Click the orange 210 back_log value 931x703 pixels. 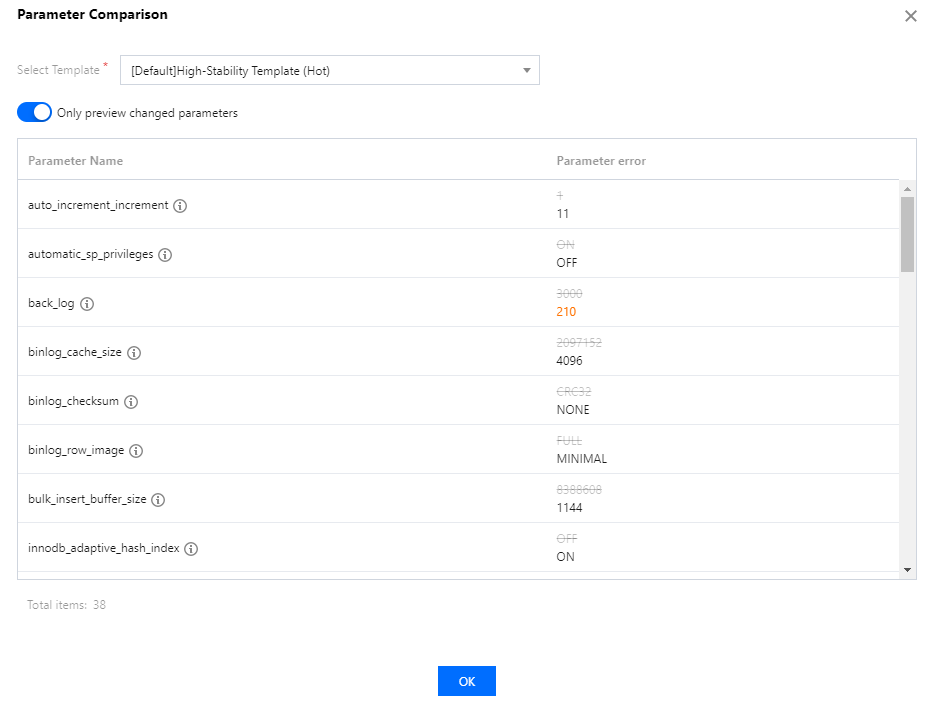[x=566, y=312]
